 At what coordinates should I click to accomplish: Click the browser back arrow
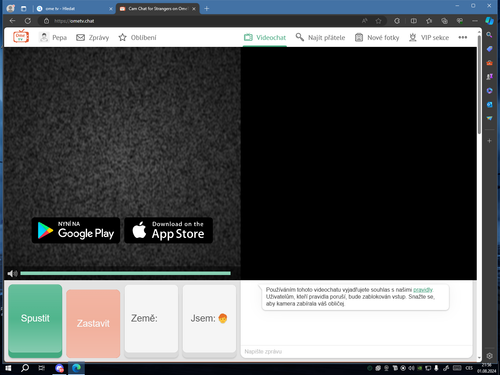click(12, 21)
